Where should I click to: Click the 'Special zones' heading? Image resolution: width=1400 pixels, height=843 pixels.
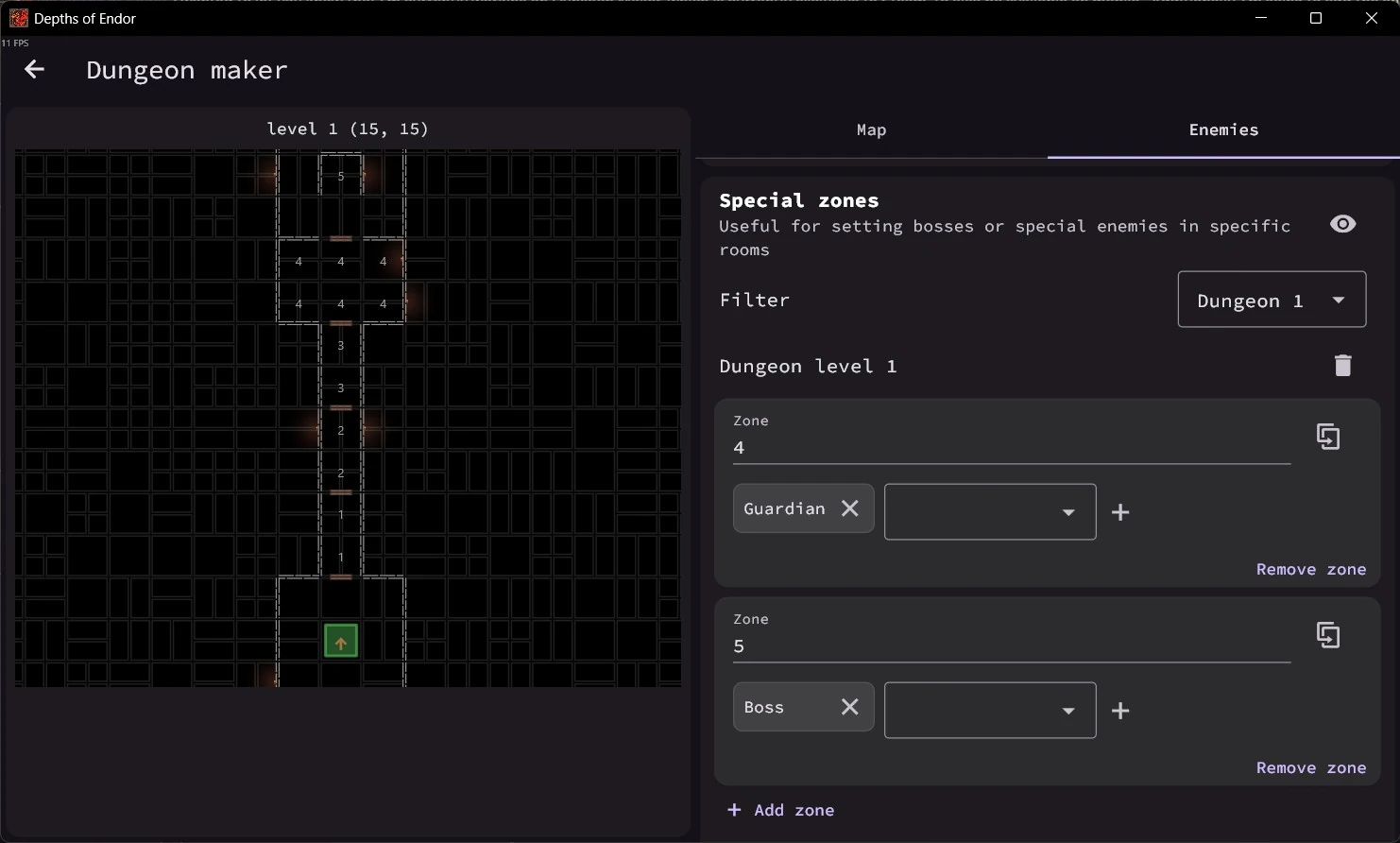[x=799, y=200]
